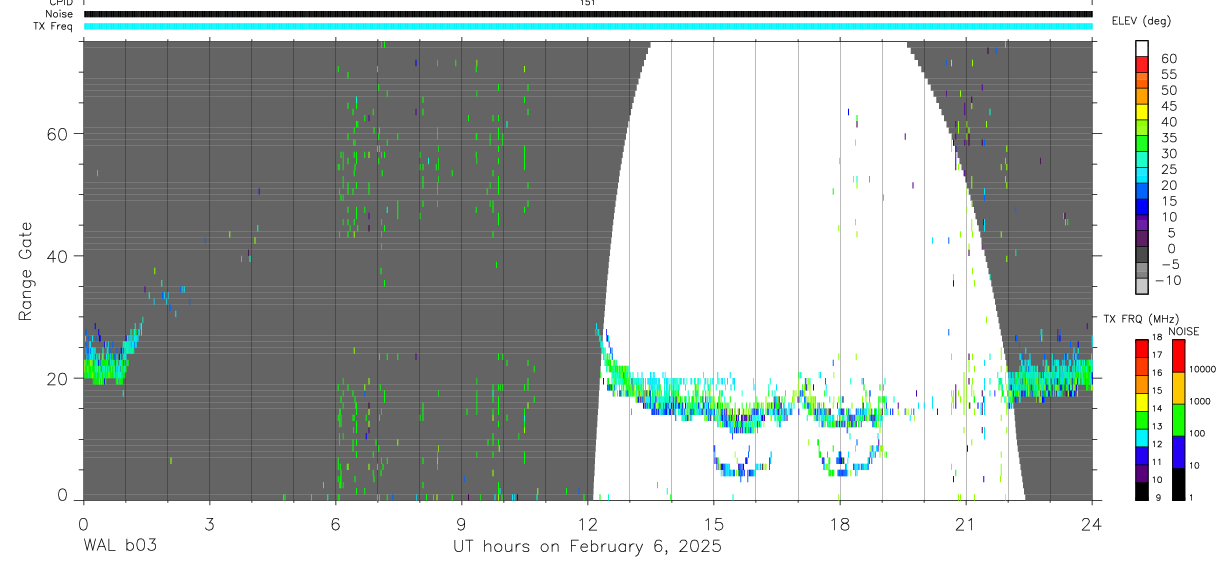Click the yellow segment of ELEV color bar
This screenshot has width=1228, height=567.
tap(1142, 114)
